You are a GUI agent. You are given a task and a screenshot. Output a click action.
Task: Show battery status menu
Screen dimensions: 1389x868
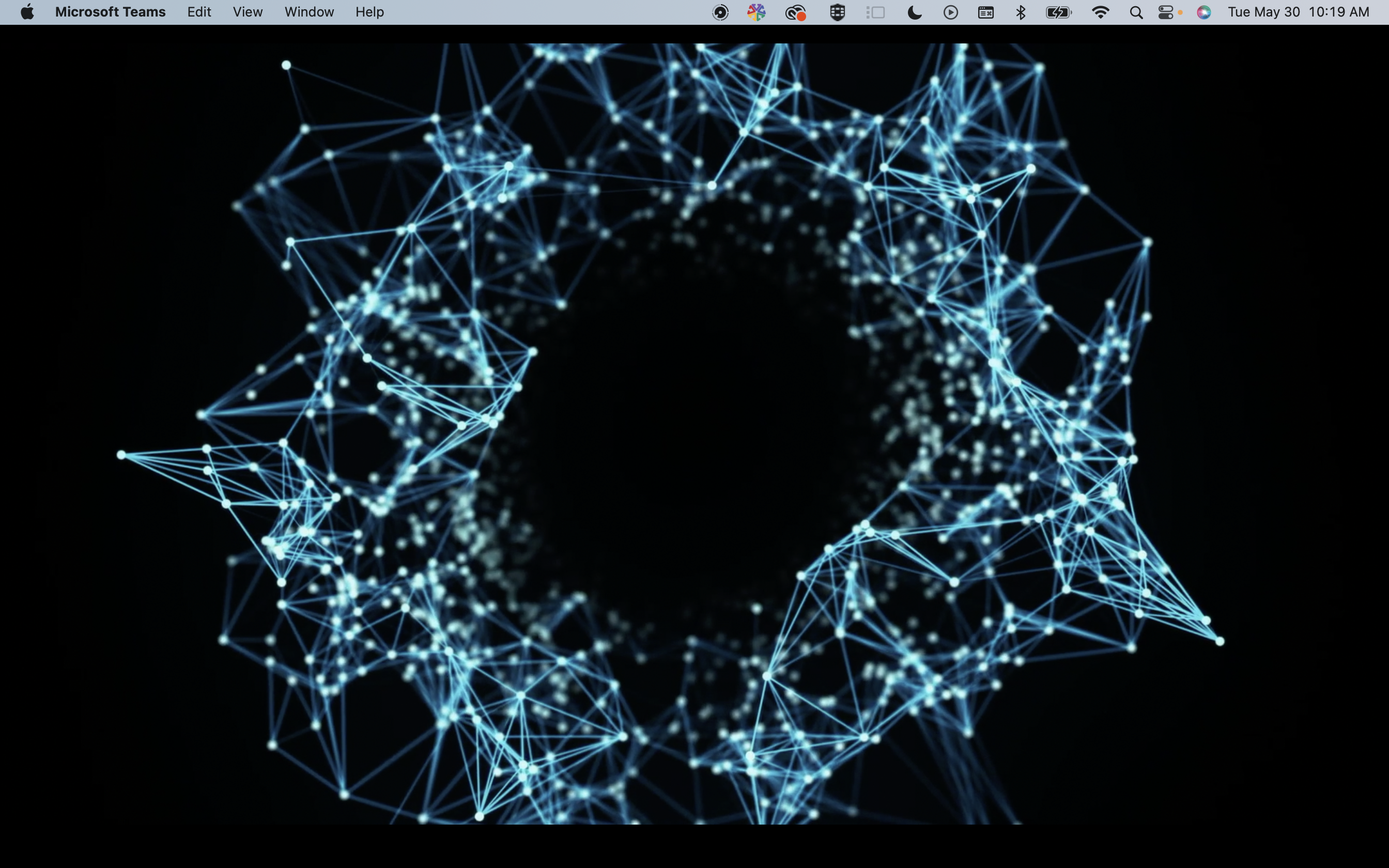1058,12
